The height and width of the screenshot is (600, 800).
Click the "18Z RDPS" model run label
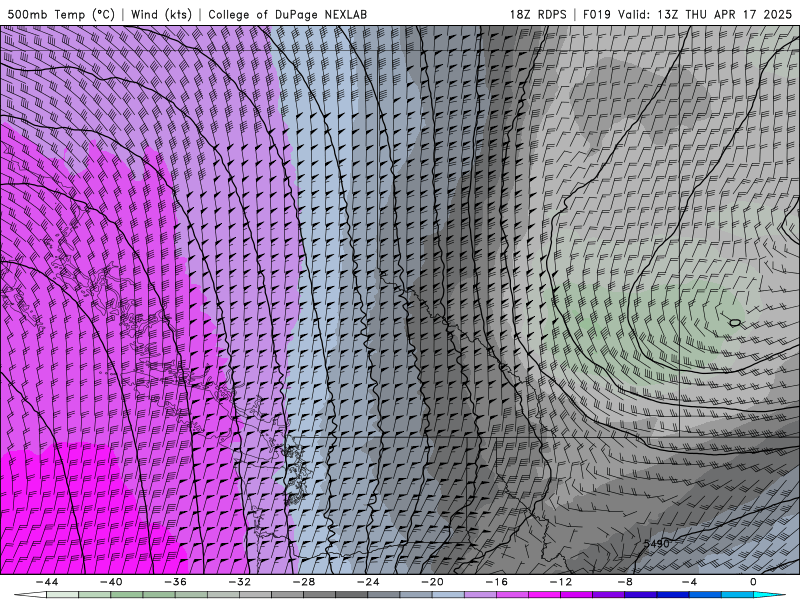(x=538, y=14)
